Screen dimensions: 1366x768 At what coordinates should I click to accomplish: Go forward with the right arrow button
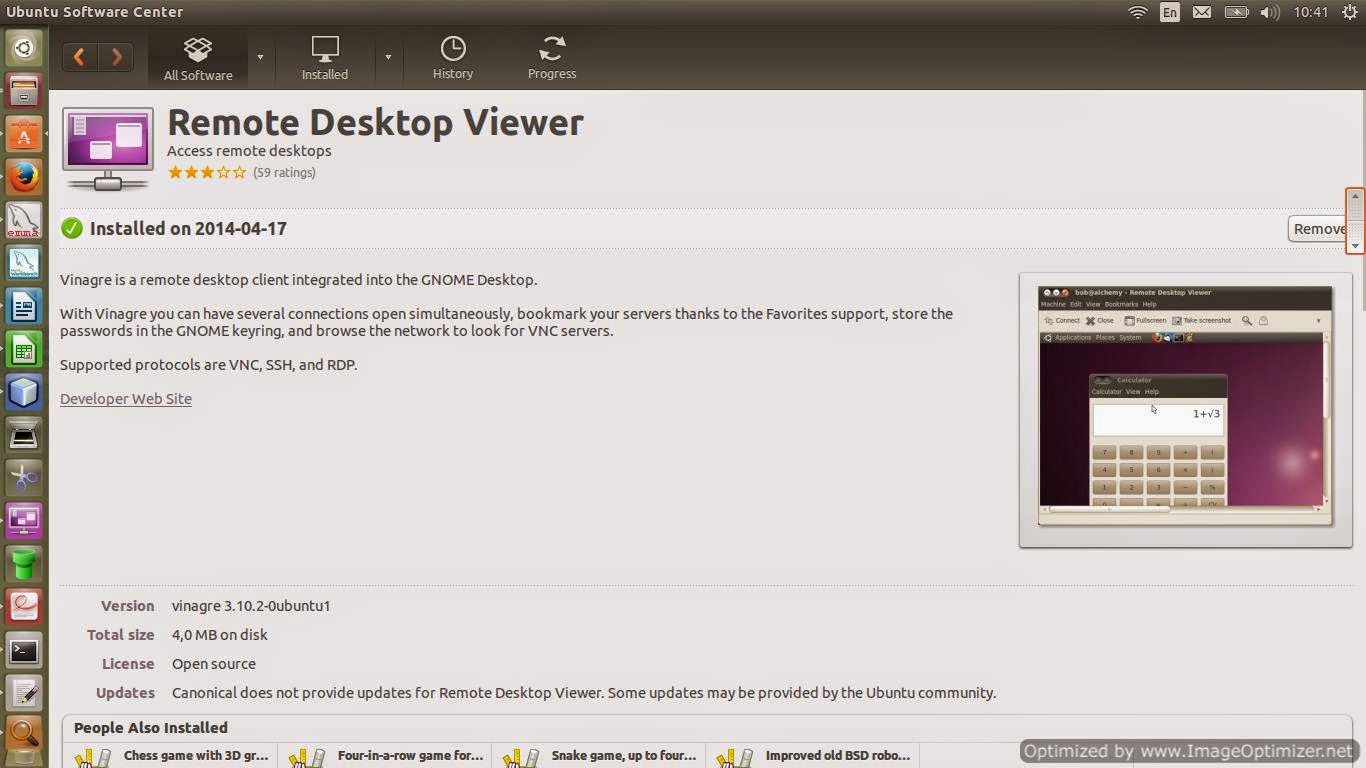pos(116,57)
